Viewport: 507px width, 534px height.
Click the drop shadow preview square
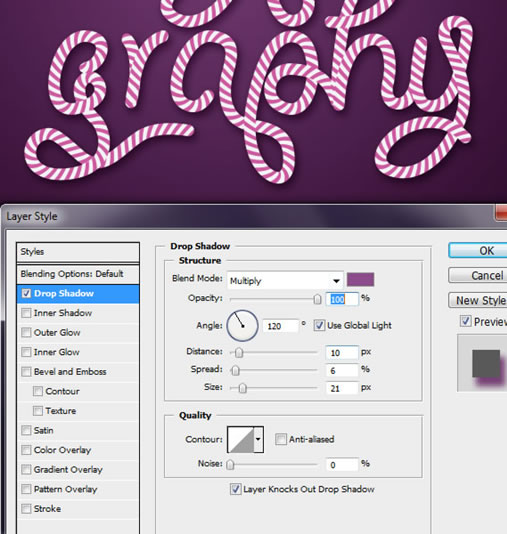(x=486, y=364)
